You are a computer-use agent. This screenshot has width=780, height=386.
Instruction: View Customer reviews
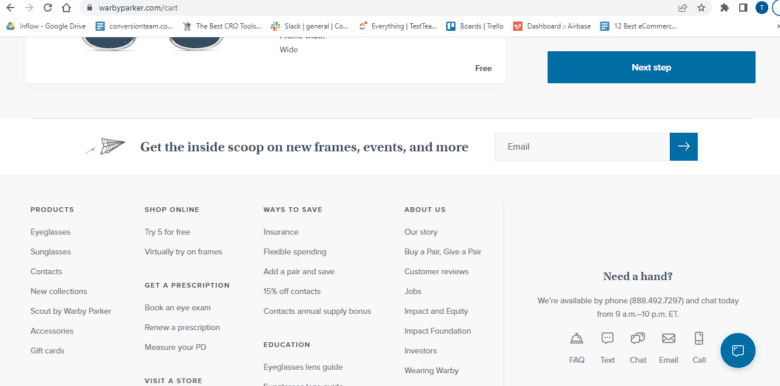(436, 272)
